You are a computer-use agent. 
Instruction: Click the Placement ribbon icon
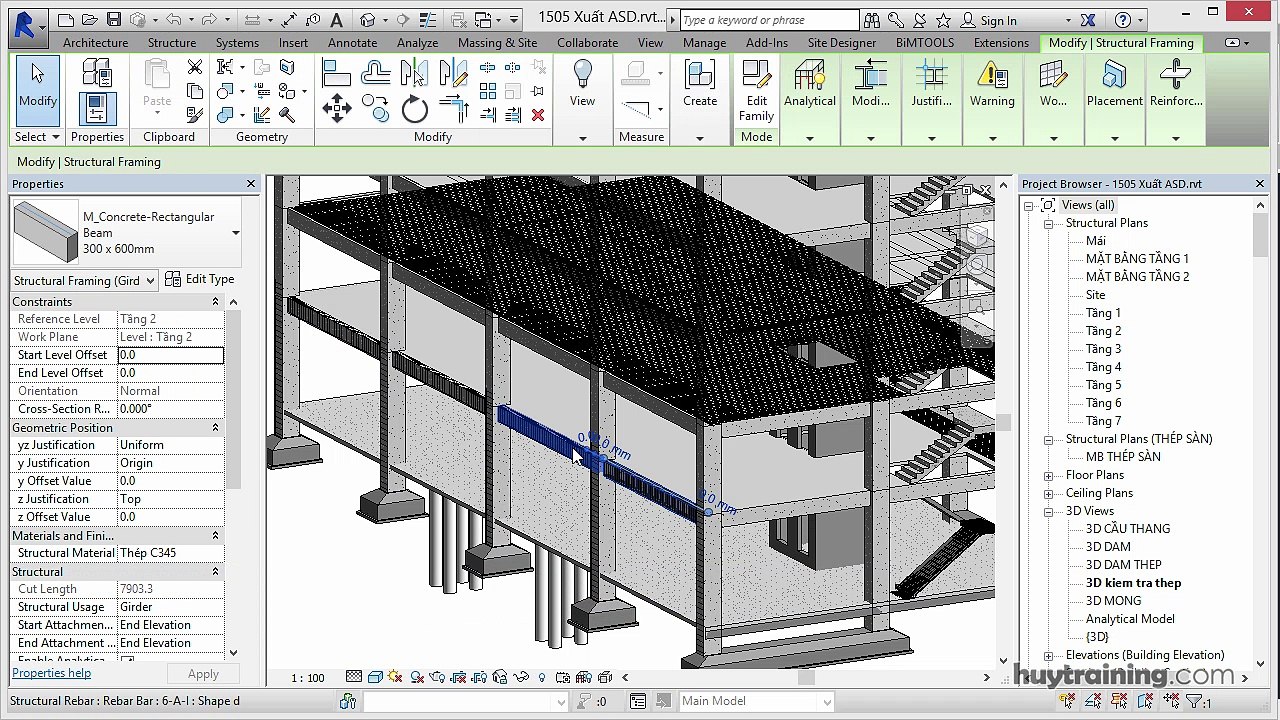tap(1114, 84)
